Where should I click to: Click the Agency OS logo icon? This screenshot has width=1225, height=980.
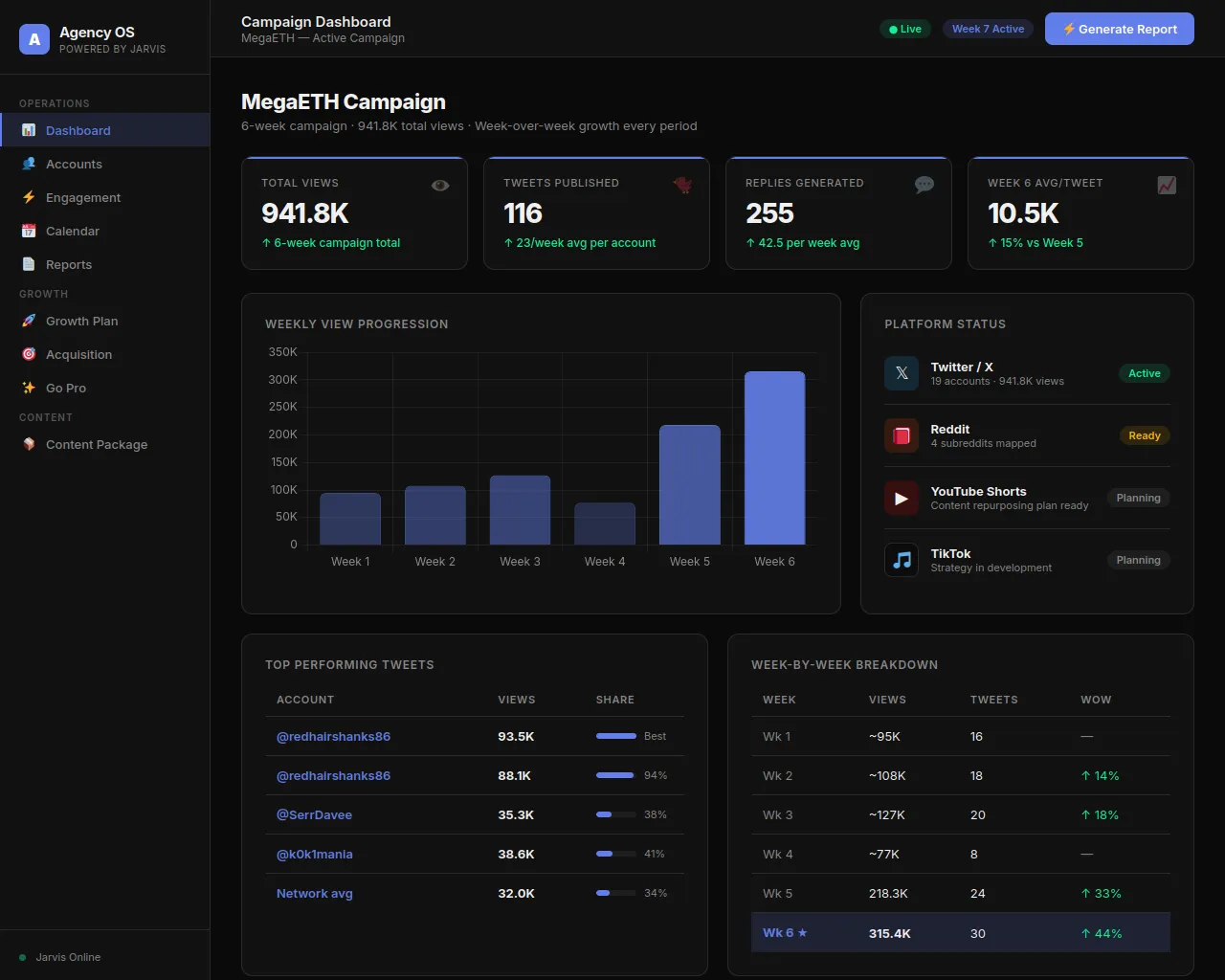[34, 39]
